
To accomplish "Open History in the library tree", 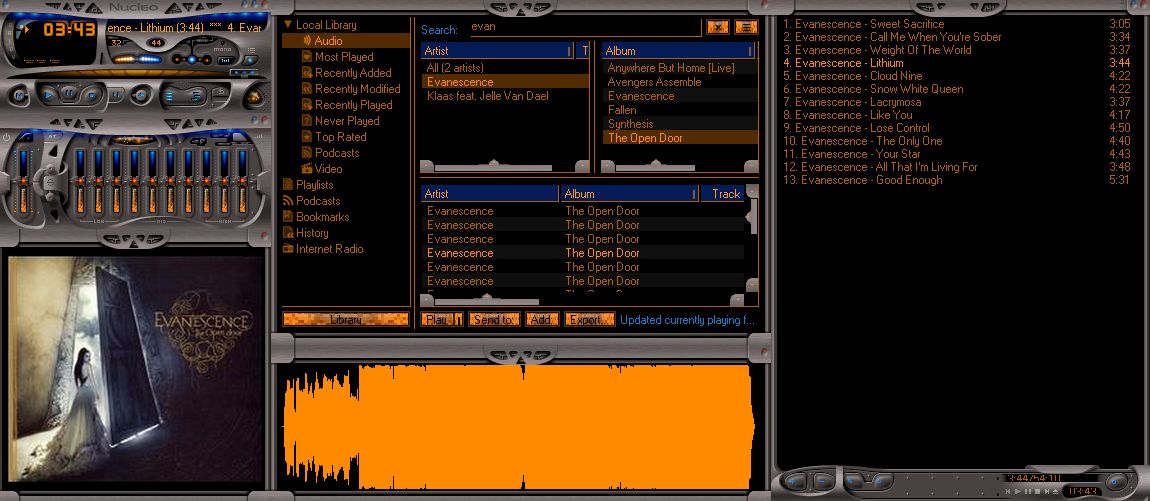I will (312, 233).
